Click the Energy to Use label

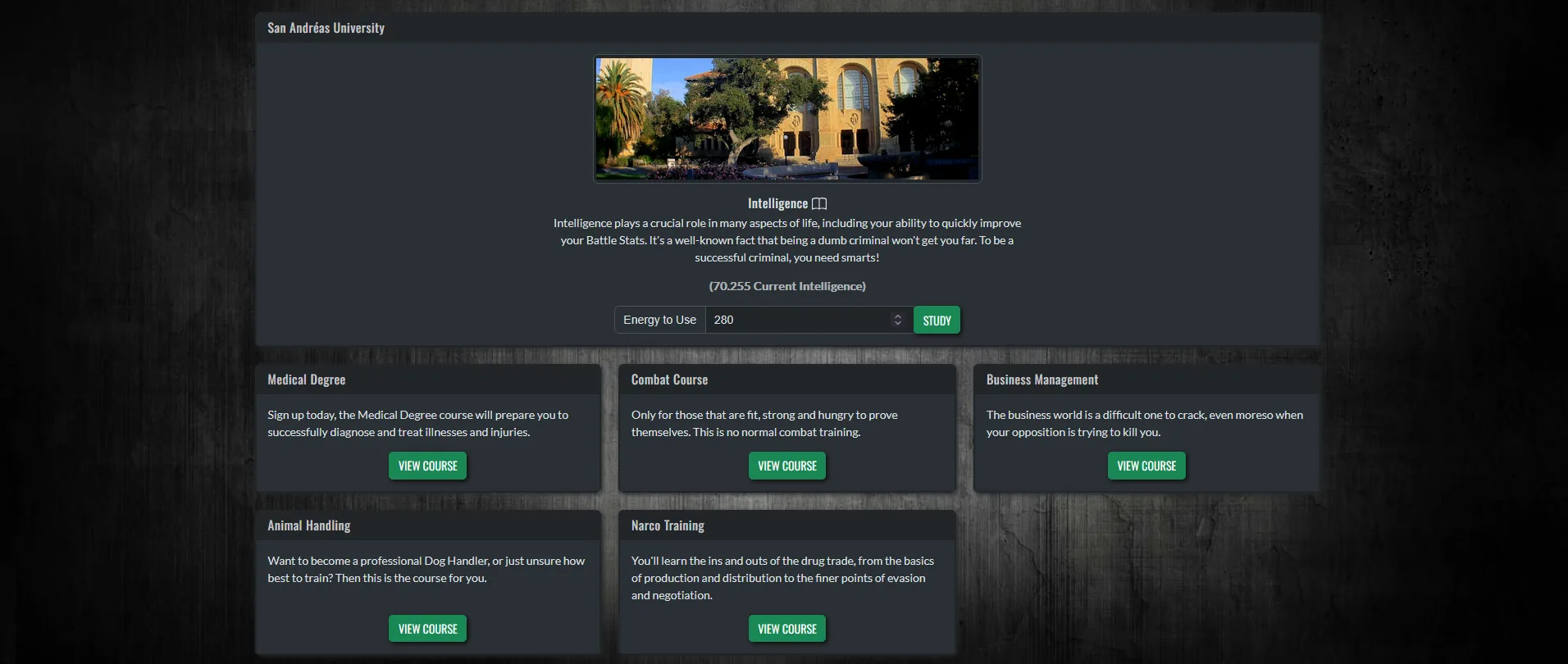[659, 320]
